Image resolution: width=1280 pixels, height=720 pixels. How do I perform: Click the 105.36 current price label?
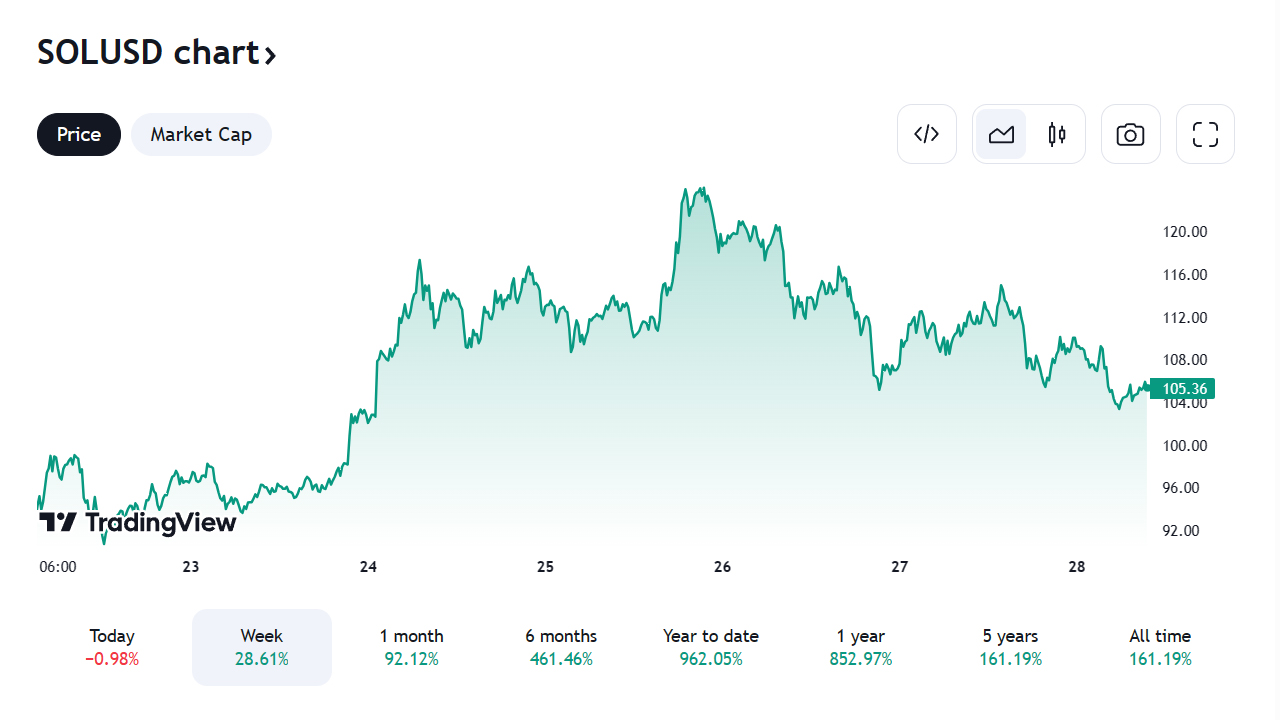(x=1182, y=389)
